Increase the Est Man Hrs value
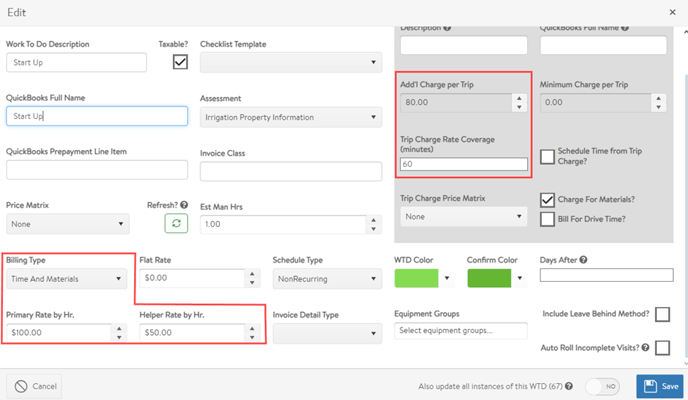Image resolution: width=688 pixels, height=400 pixels. [373, 220]
